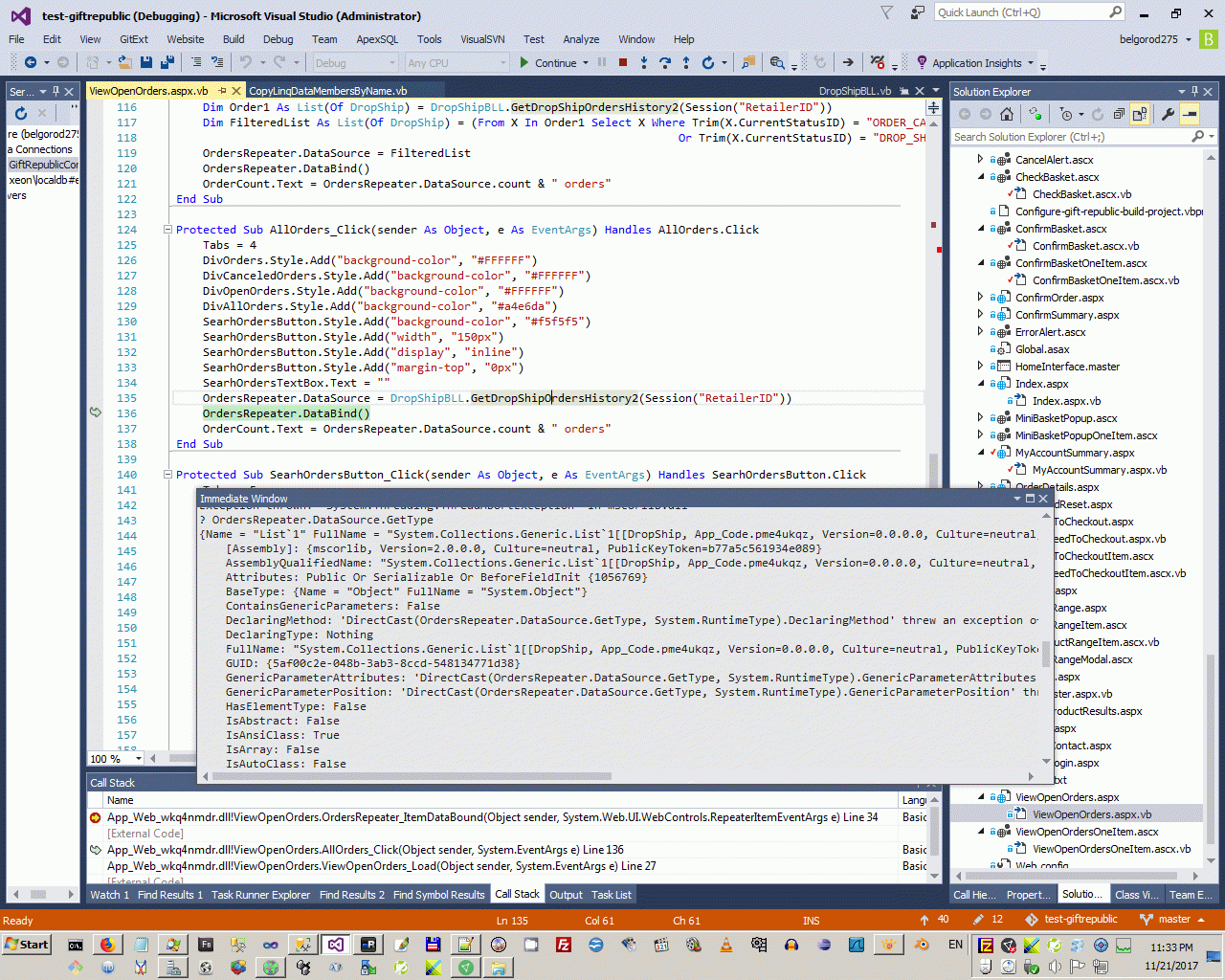Restart debugging with the circular arrow
This screenshot has height=980, width=1225.
pos(708,62)
